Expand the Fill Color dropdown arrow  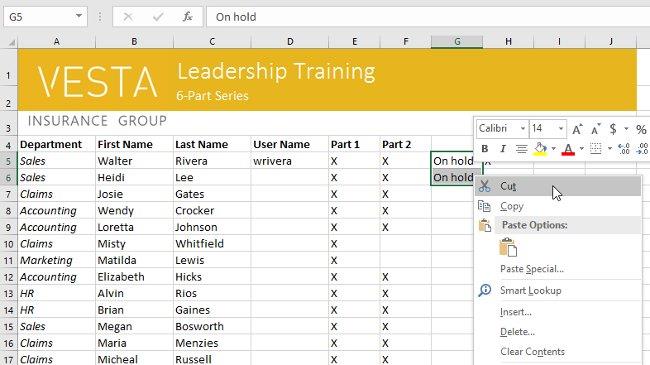click(x=553, y=148)
